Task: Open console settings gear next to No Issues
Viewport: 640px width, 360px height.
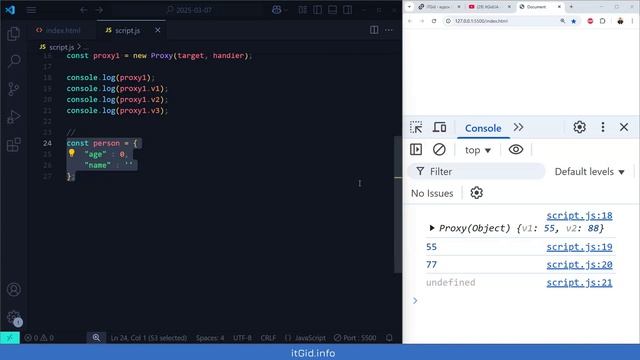Action: coord(476,193)
